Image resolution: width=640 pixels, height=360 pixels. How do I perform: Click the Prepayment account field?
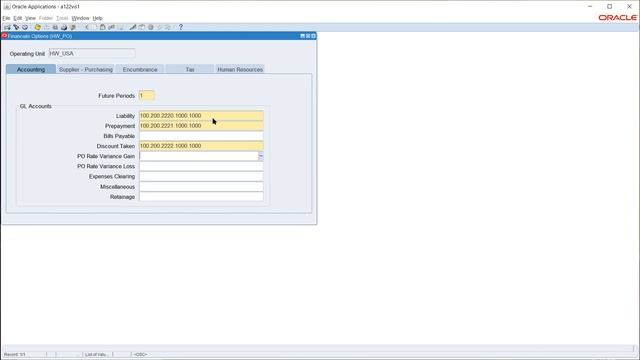point(201,126)
